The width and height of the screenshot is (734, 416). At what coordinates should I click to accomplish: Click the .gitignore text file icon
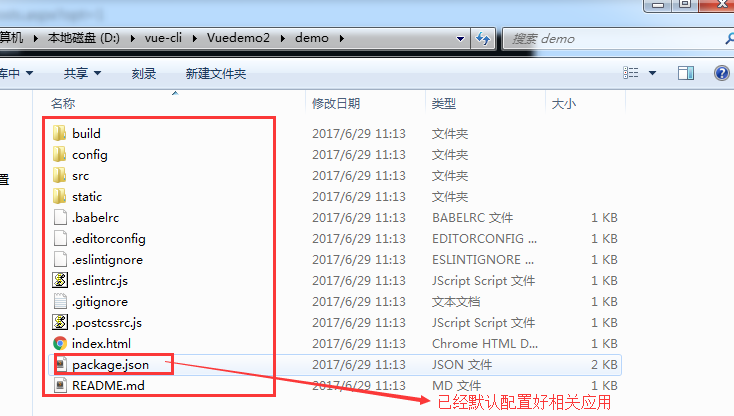coord(60,301)
